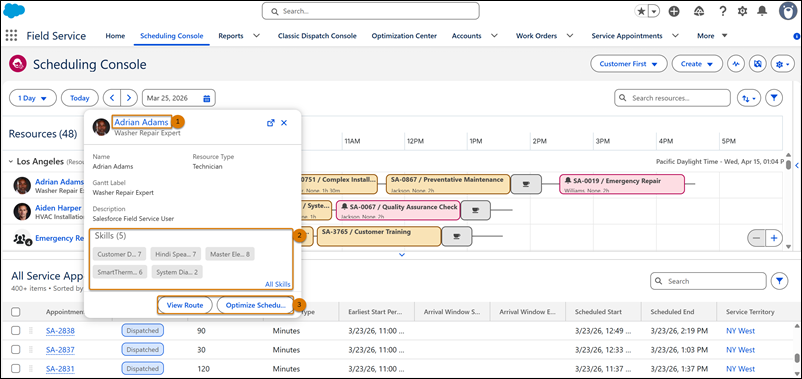Expand the Reports tab dropdown chevron
802x379 pixels.
coord(257,36)
